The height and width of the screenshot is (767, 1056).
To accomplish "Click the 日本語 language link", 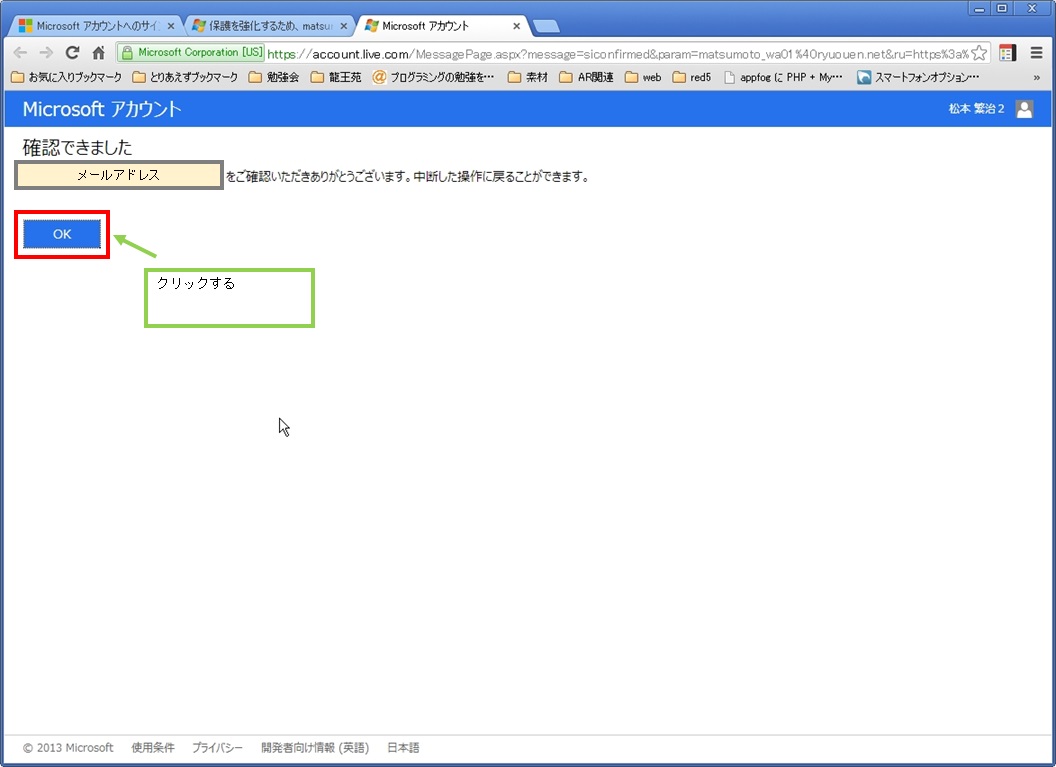I will click(x=403, y=747).
